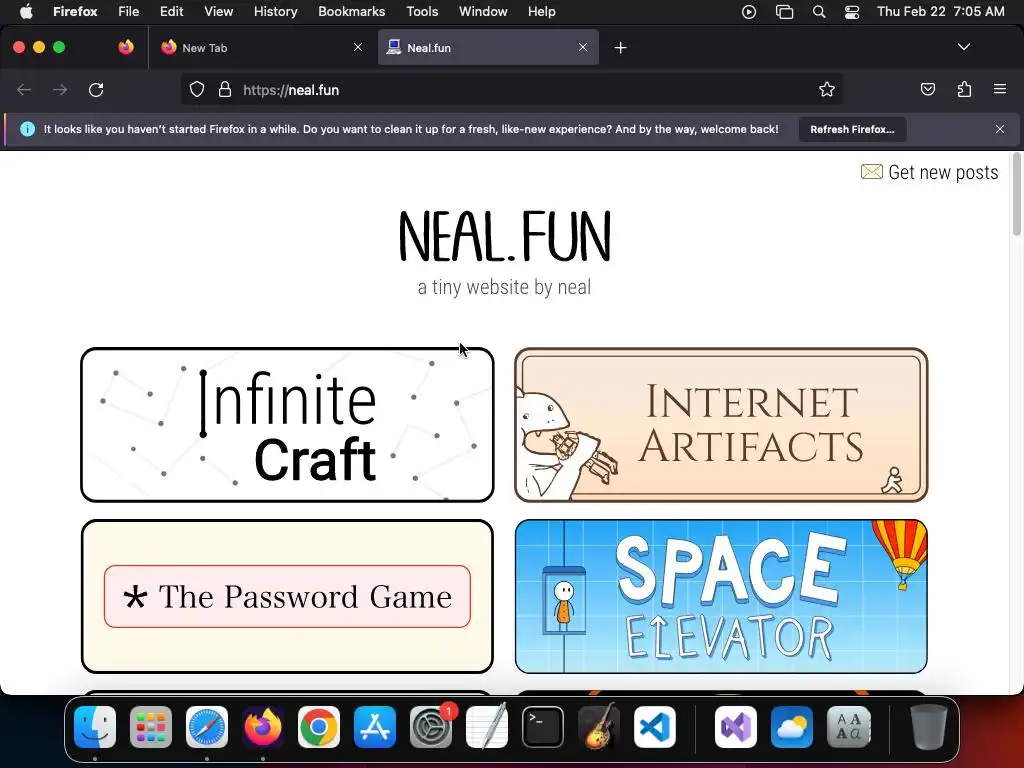The image size is (1024, 768).
Task: Launch Safari from the Dock
Action: (x=207, y=727)
